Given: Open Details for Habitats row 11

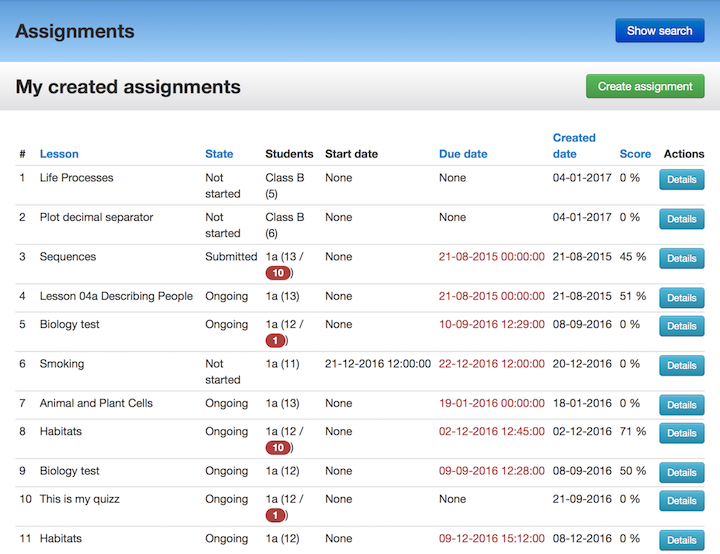Looking at the screenshot, I should 681,540.
